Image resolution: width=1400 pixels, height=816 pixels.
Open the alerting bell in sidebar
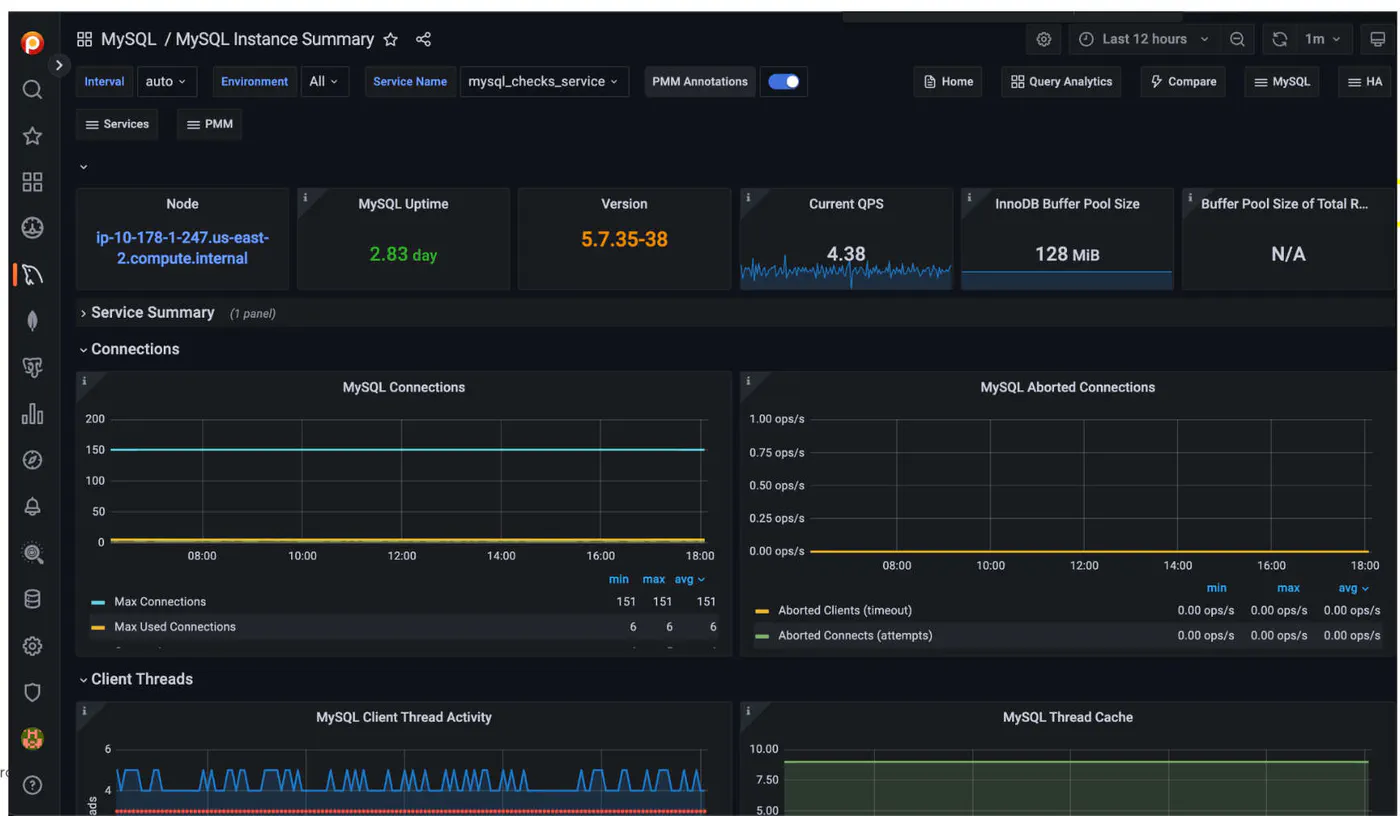32,507
